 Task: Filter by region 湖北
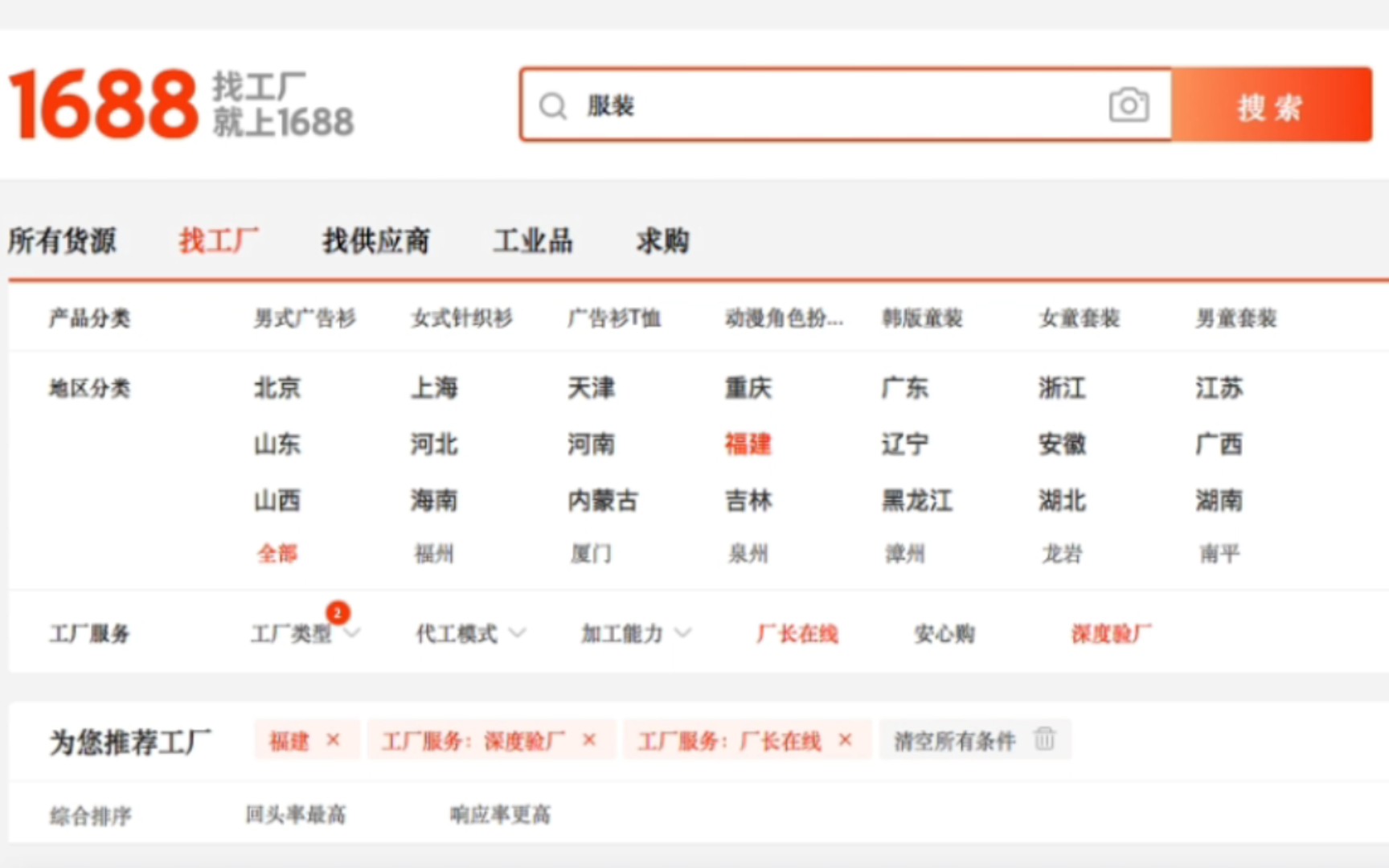(1062, 501)
